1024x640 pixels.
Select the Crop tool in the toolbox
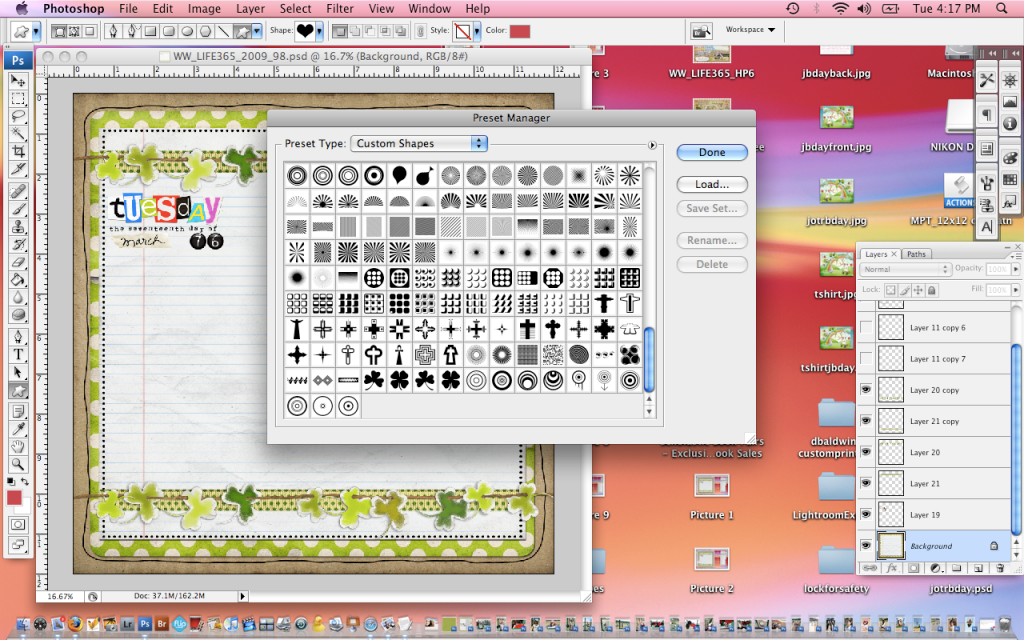pos(18,150)
